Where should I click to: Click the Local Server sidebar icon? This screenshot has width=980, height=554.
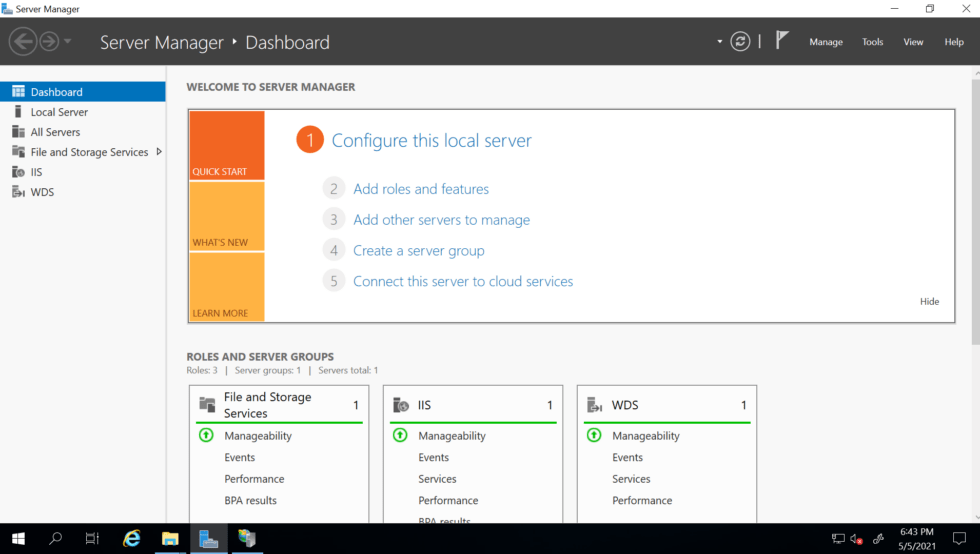coord(18,111)
